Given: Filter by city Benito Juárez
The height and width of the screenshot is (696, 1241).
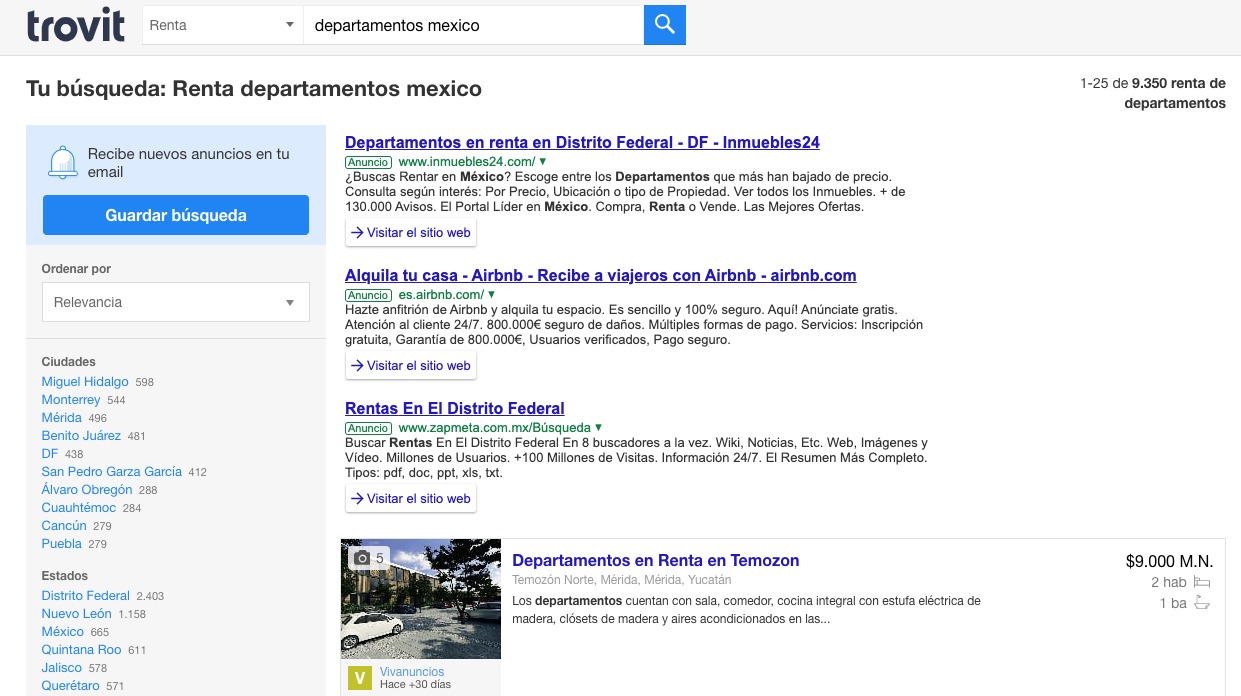Looking at the screenshot, I should tap(81, 436).
